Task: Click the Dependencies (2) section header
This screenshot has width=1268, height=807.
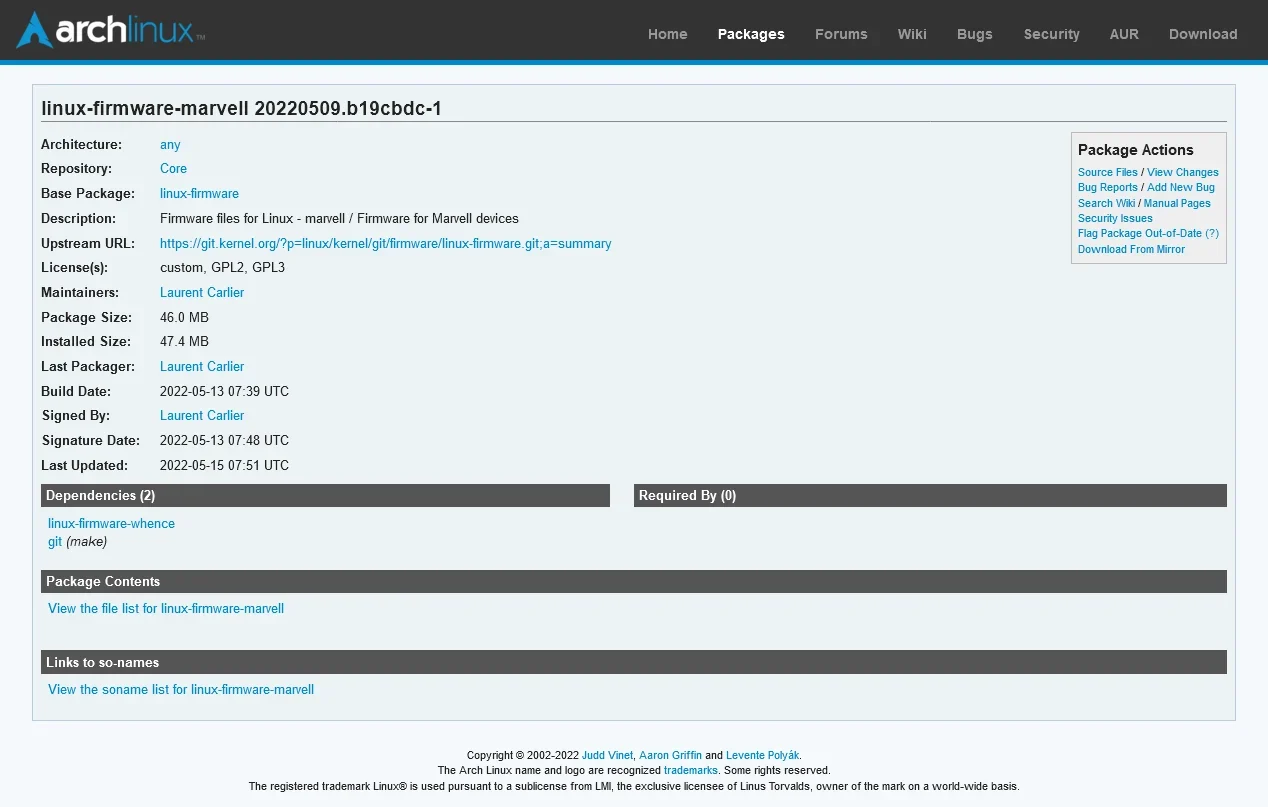Action: 325,496
